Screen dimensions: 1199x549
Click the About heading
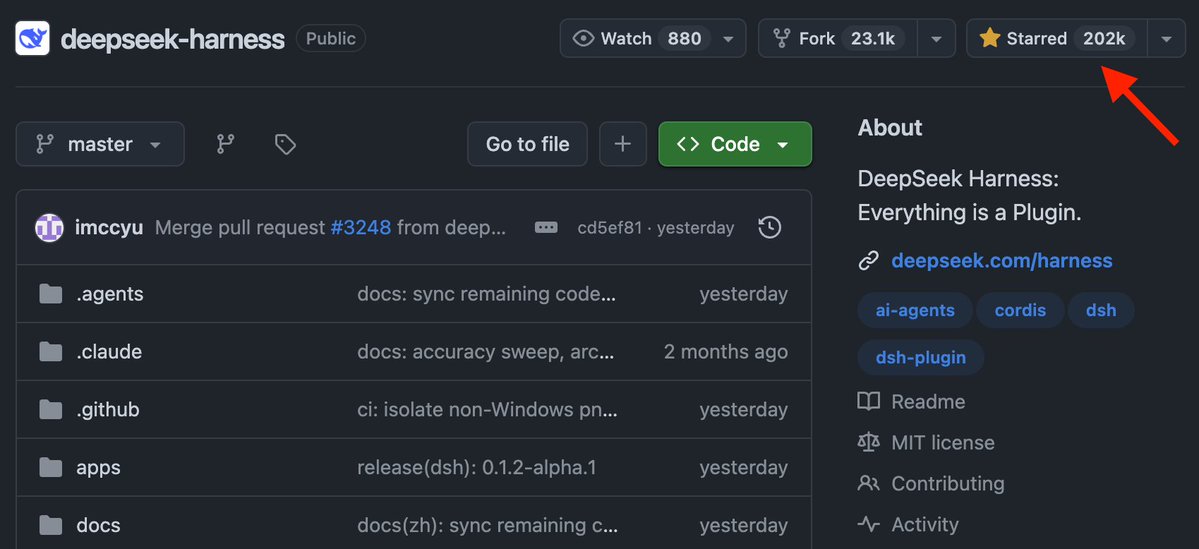click(x=890, y=128)
